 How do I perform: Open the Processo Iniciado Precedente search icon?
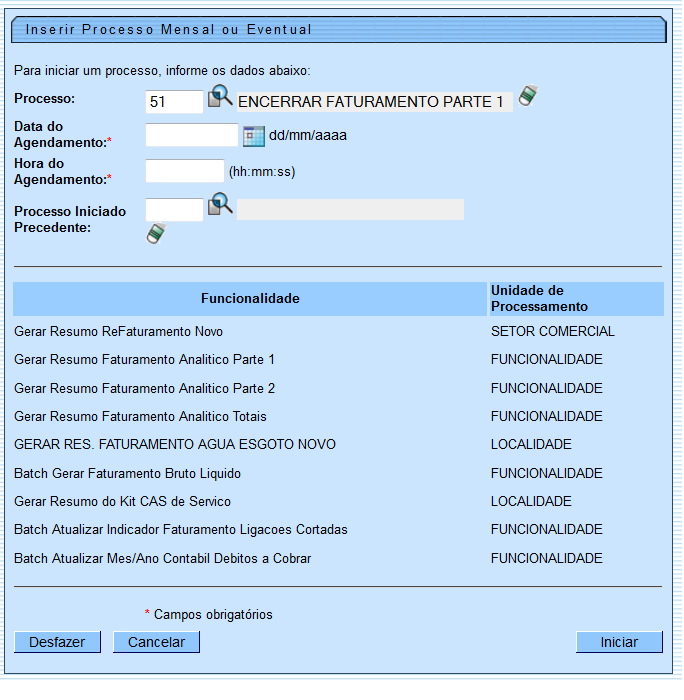(220, 206)
